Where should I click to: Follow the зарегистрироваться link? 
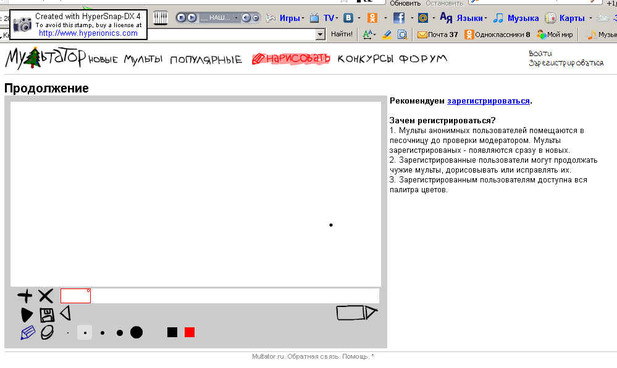[x=488, y=101]
